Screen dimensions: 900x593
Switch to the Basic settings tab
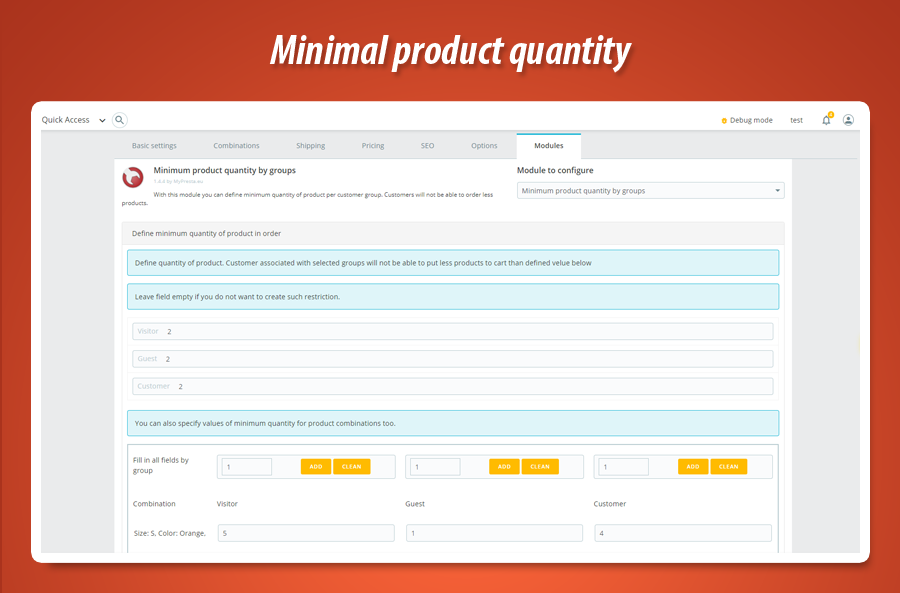tap(154, 146)
